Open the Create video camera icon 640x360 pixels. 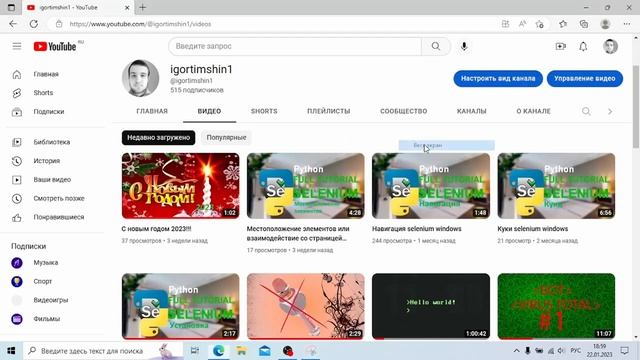[561, 46]
